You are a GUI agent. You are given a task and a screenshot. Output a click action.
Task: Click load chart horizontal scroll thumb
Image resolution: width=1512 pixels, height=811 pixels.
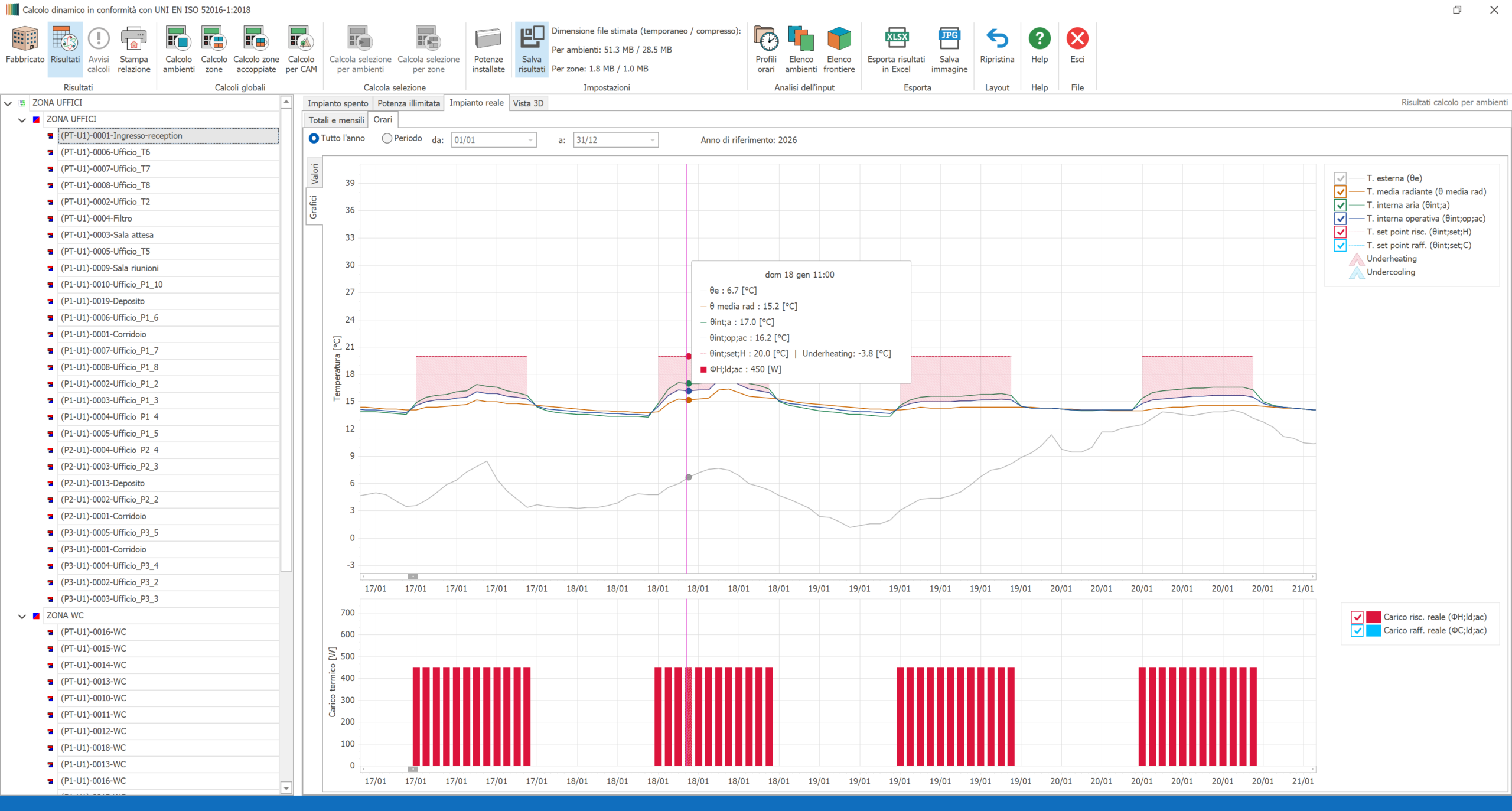413,769
